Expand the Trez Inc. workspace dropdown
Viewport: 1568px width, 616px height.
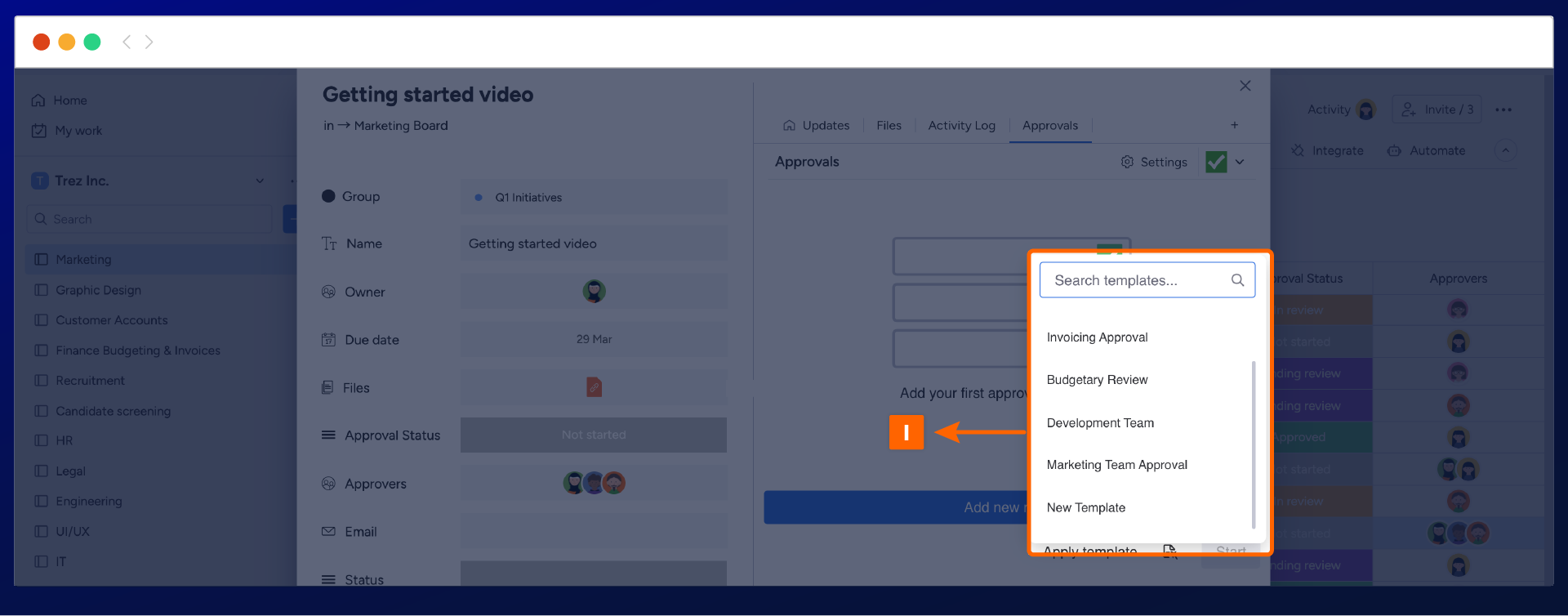click(x=260, y=181)
